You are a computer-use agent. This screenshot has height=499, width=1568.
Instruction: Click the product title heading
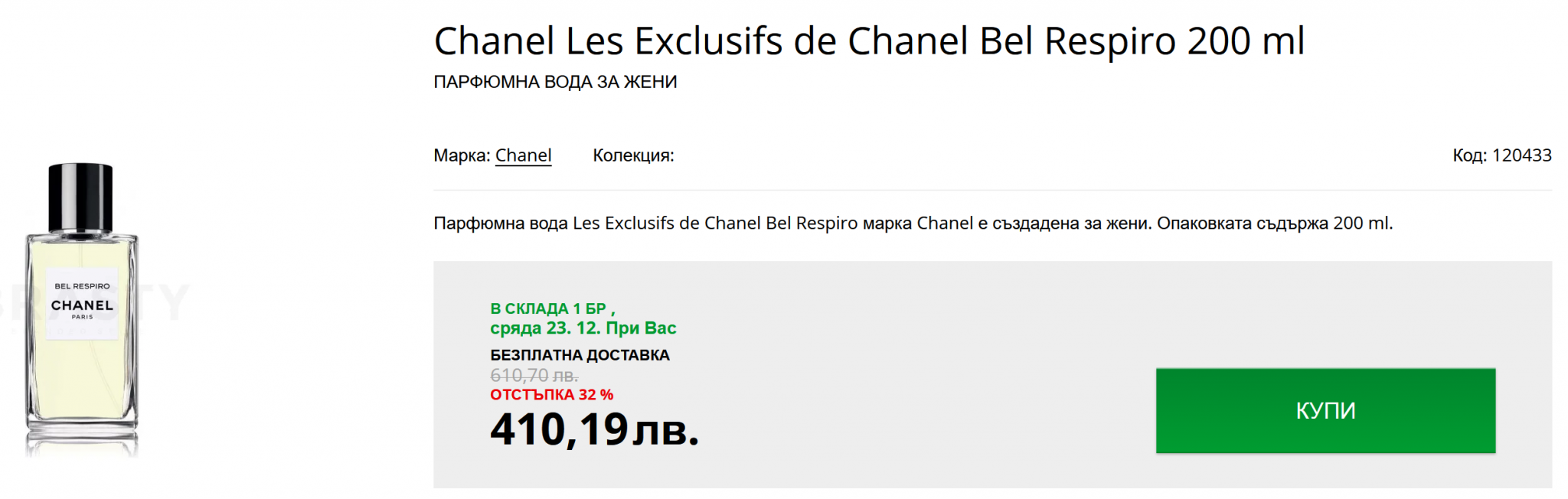point(868,41)
